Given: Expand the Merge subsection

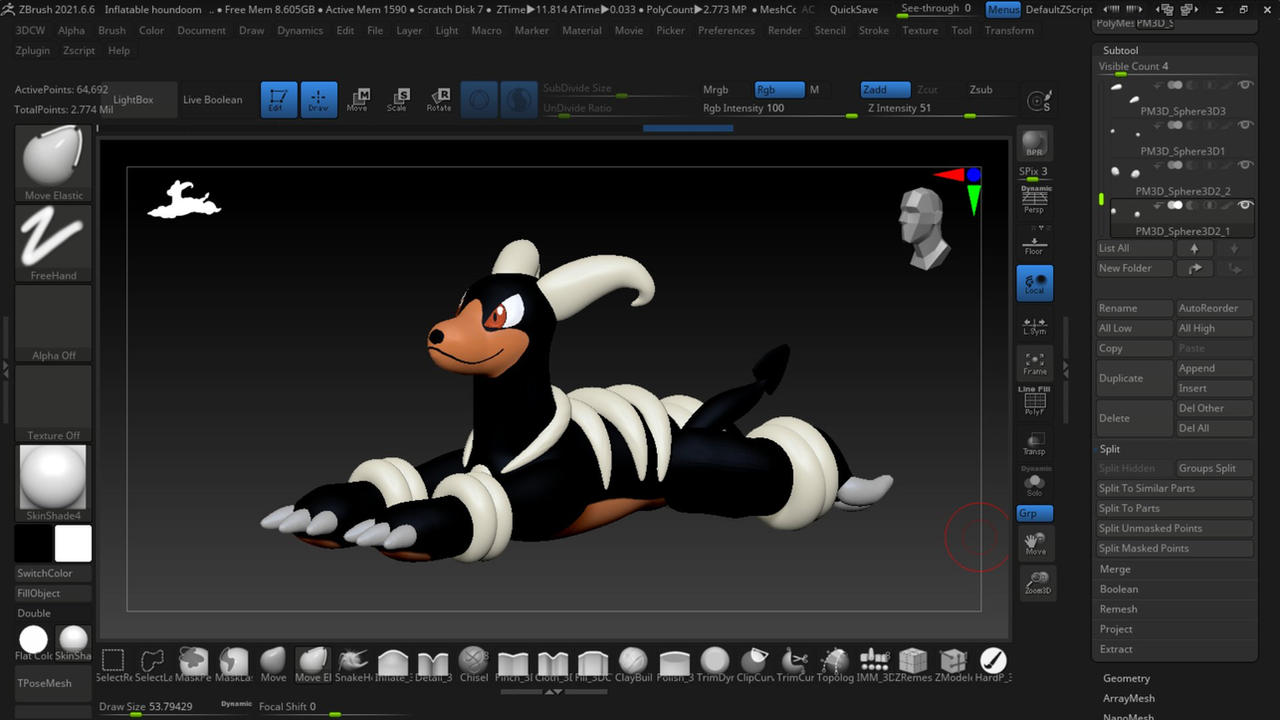Looking at the screenshot, I should (1115, 569).
